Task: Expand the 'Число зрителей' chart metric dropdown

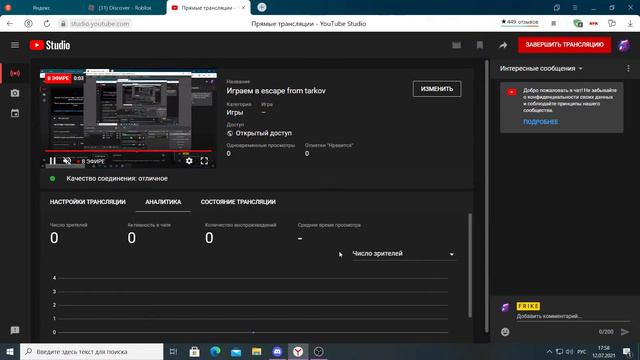Action: coord(403,254)
